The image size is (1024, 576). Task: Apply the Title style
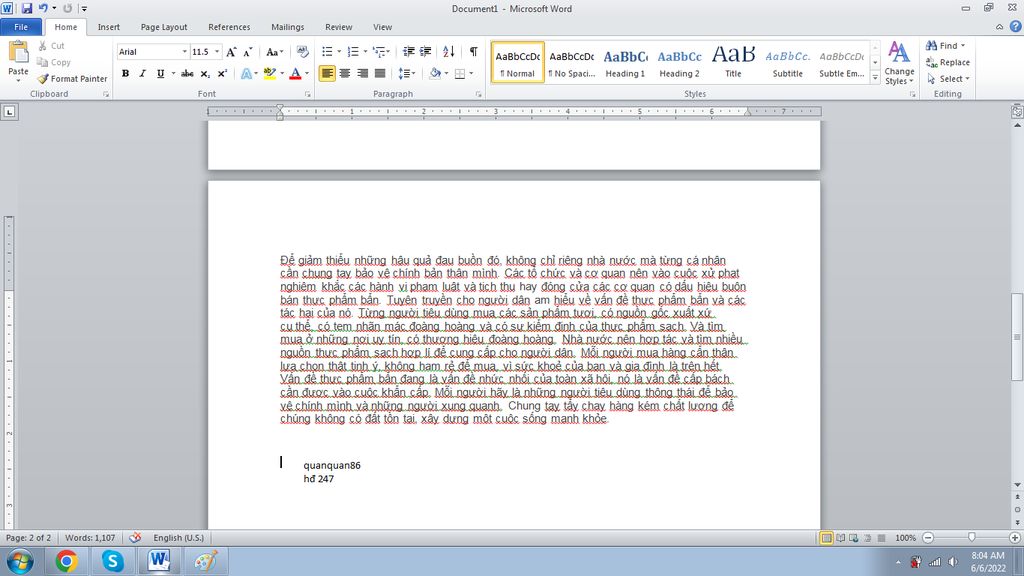click(x=733, y=63)
